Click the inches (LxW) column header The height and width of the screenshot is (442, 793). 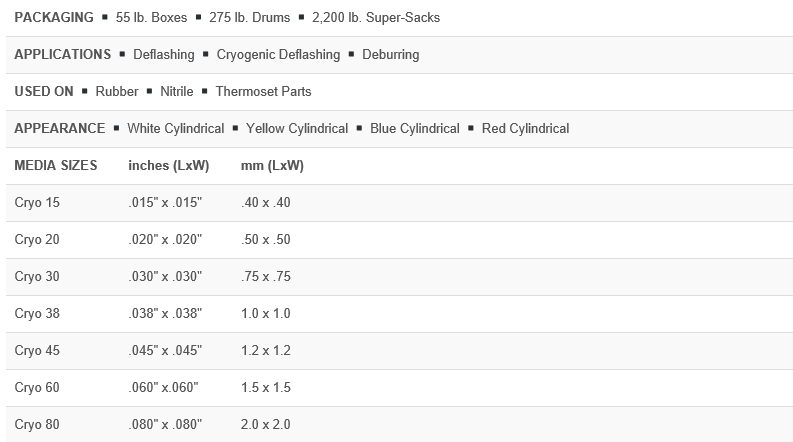[x=166, y=165]
